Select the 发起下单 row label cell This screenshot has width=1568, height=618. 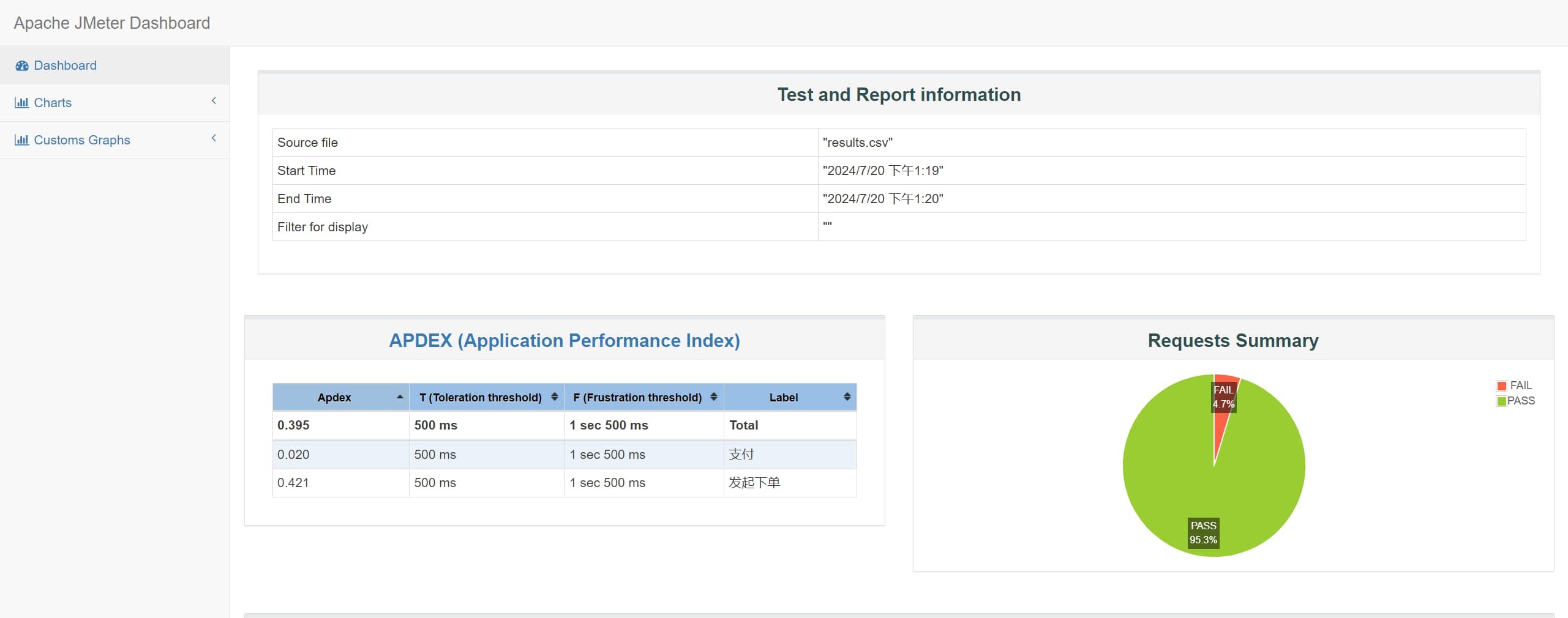754,483
